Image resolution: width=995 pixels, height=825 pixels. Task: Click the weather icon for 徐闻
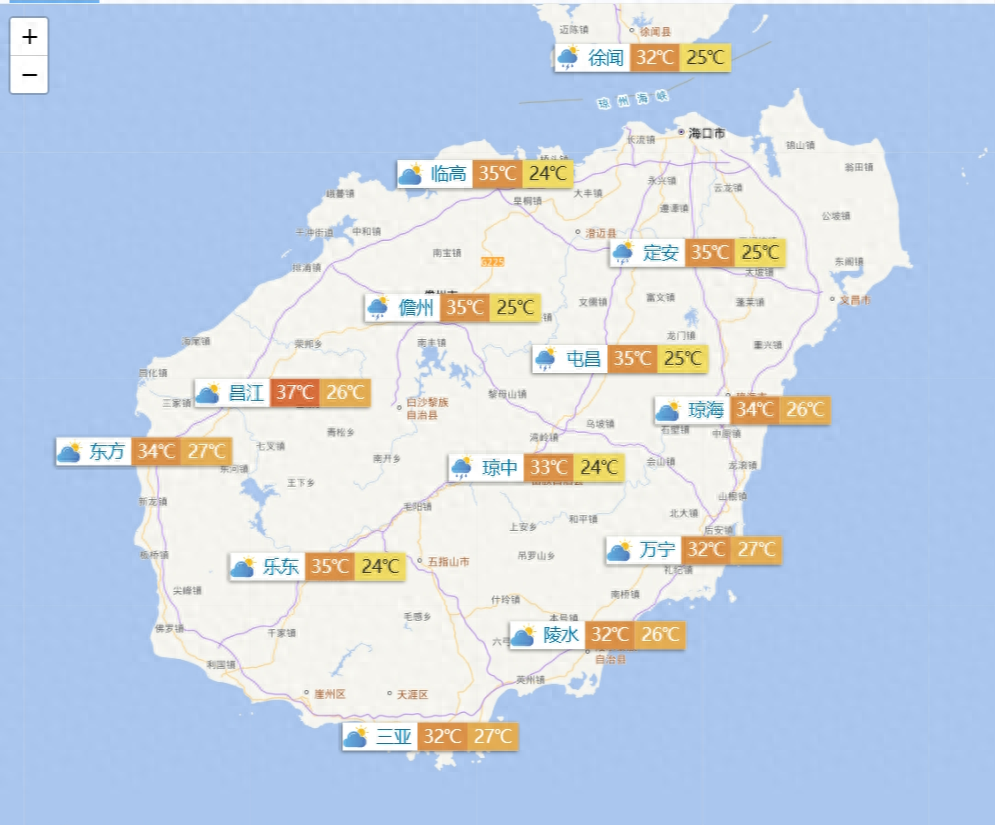click(568, 58)
